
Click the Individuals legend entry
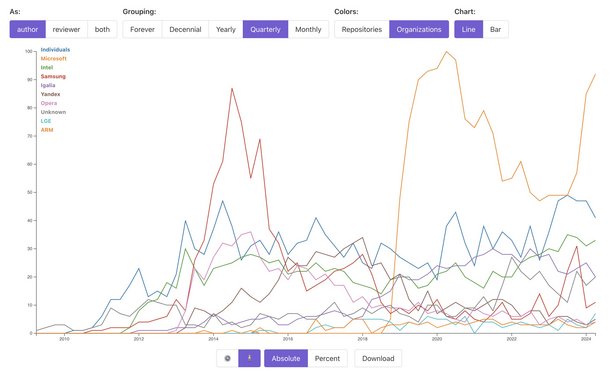click(x=55, y=50)
